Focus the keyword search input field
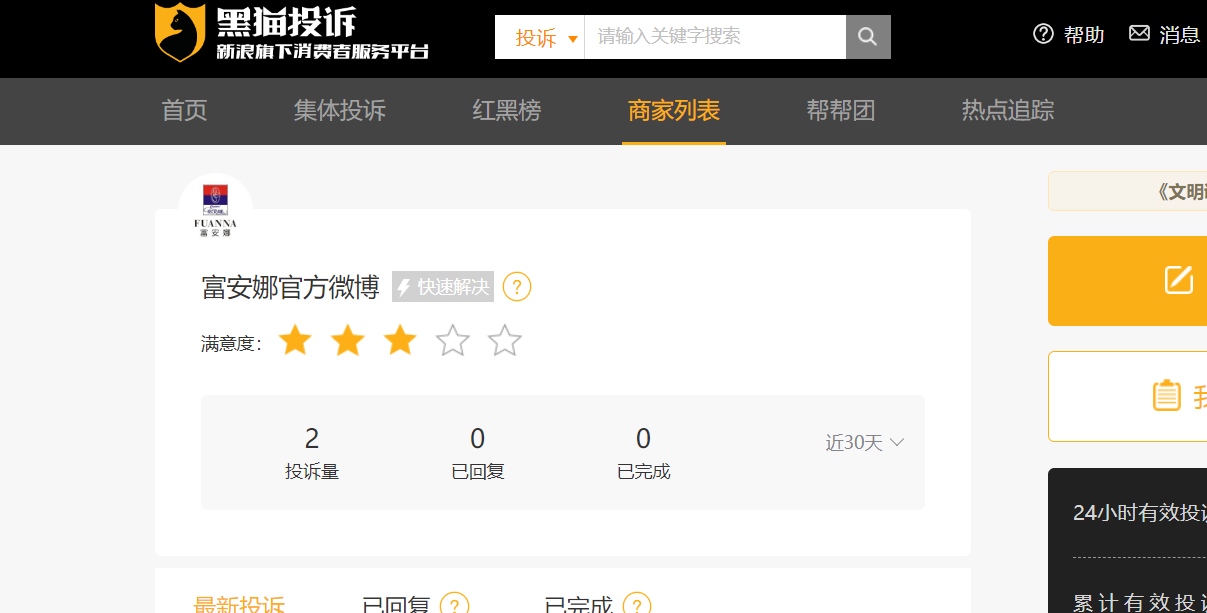Screen dimensions: 1207x613 (x=714, y=37)
